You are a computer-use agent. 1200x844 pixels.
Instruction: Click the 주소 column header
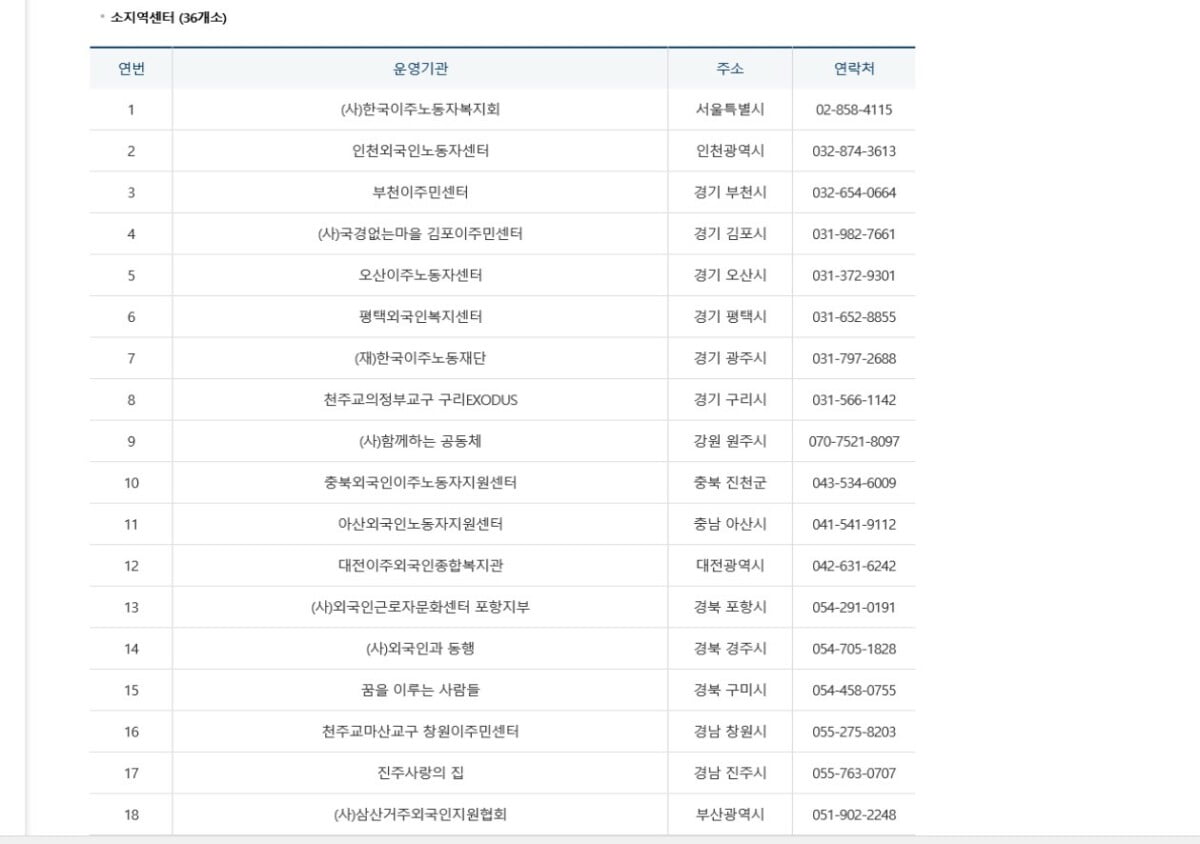point(730,69)
